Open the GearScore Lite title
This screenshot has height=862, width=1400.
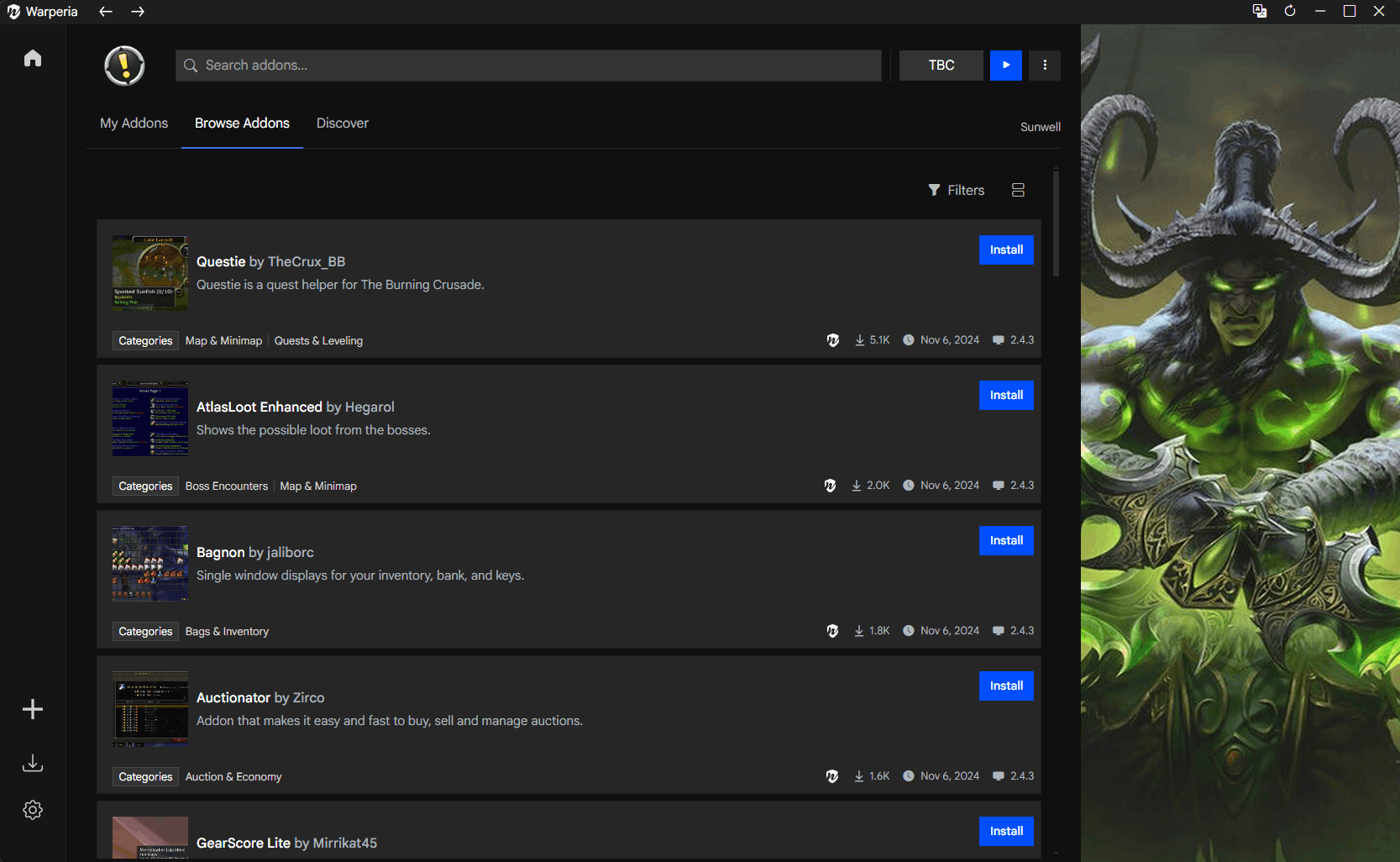click(x=244, y=844)
